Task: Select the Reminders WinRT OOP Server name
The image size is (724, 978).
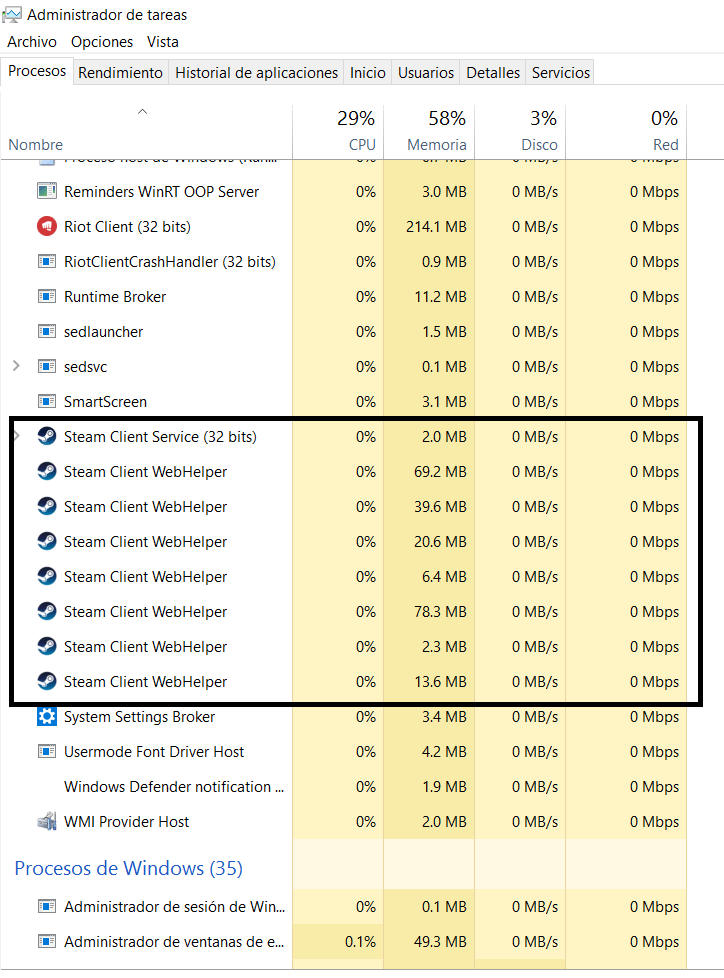Action: coord(162,191)
